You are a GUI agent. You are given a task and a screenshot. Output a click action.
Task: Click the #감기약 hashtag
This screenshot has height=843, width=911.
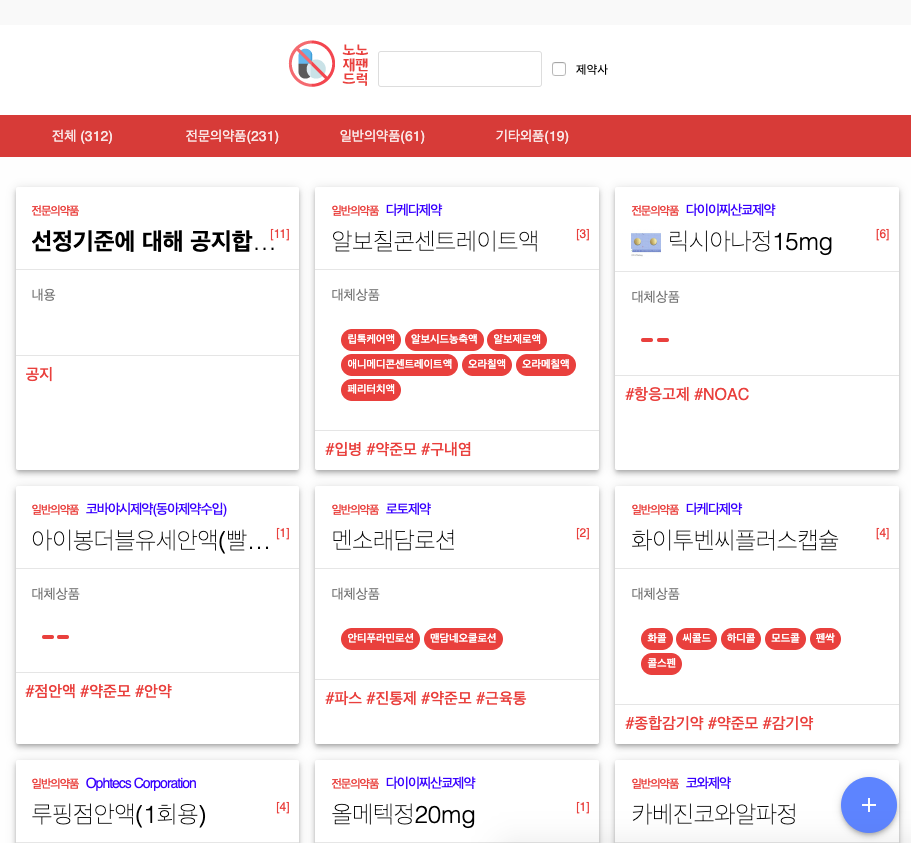tap(788, 723)
